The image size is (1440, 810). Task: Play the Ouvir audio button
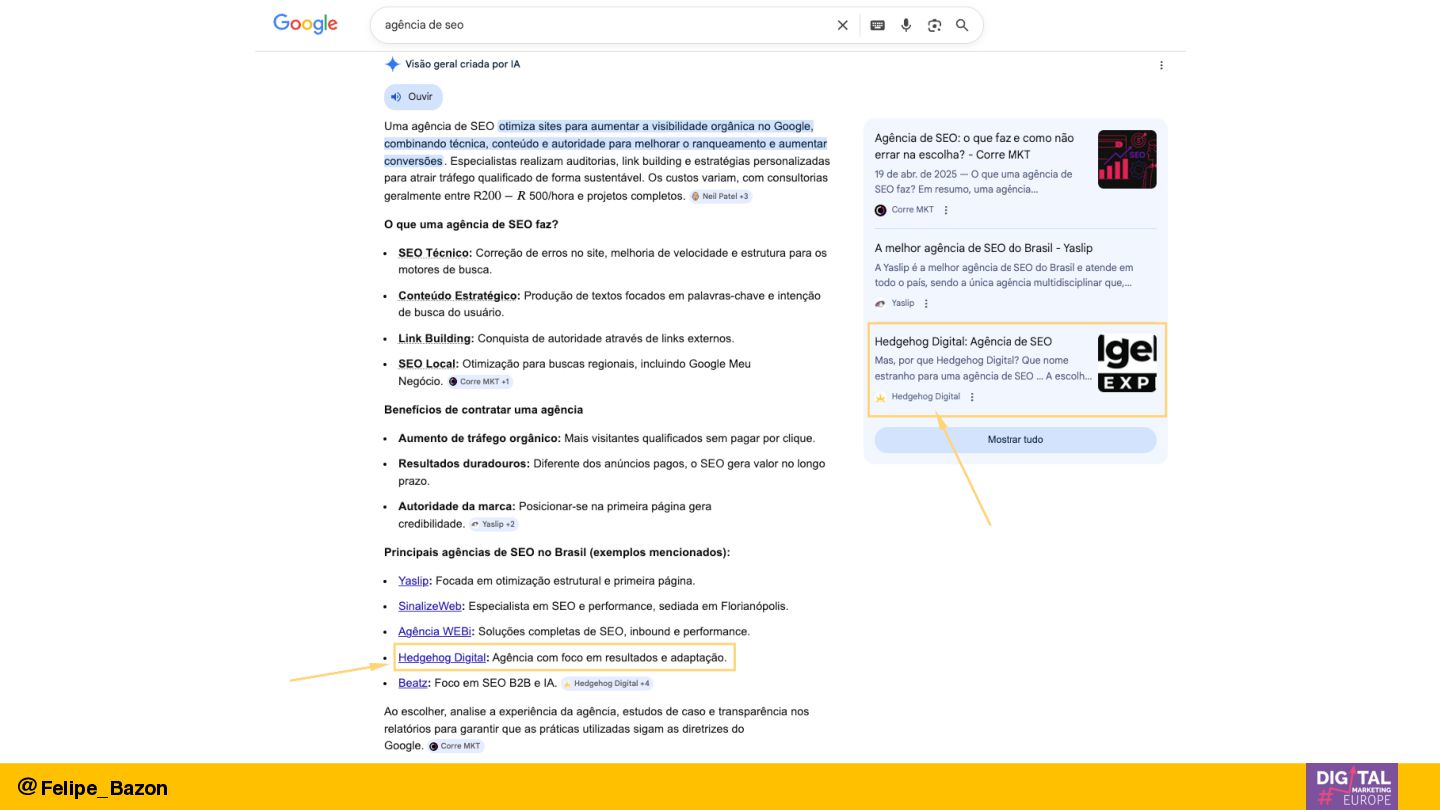point(413,97)
